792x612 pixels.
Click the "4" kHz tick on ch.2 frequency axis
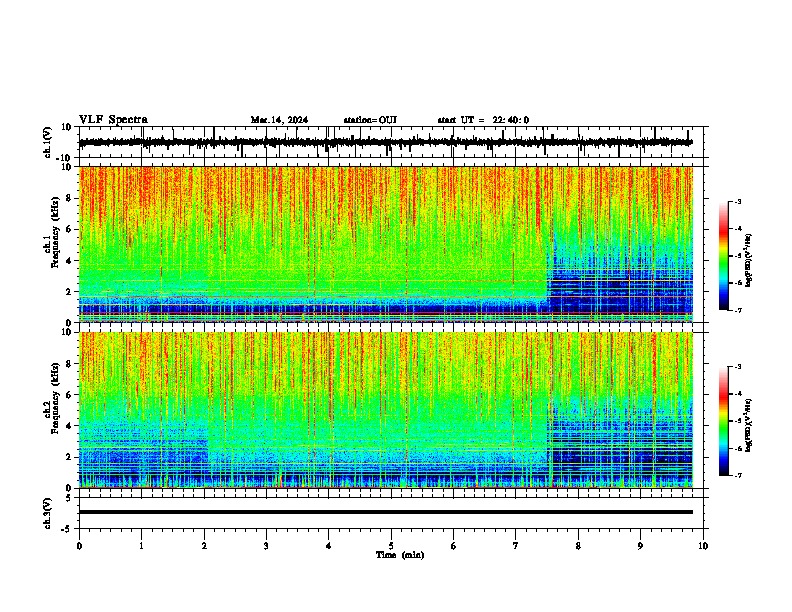click(x=70, y=426)
